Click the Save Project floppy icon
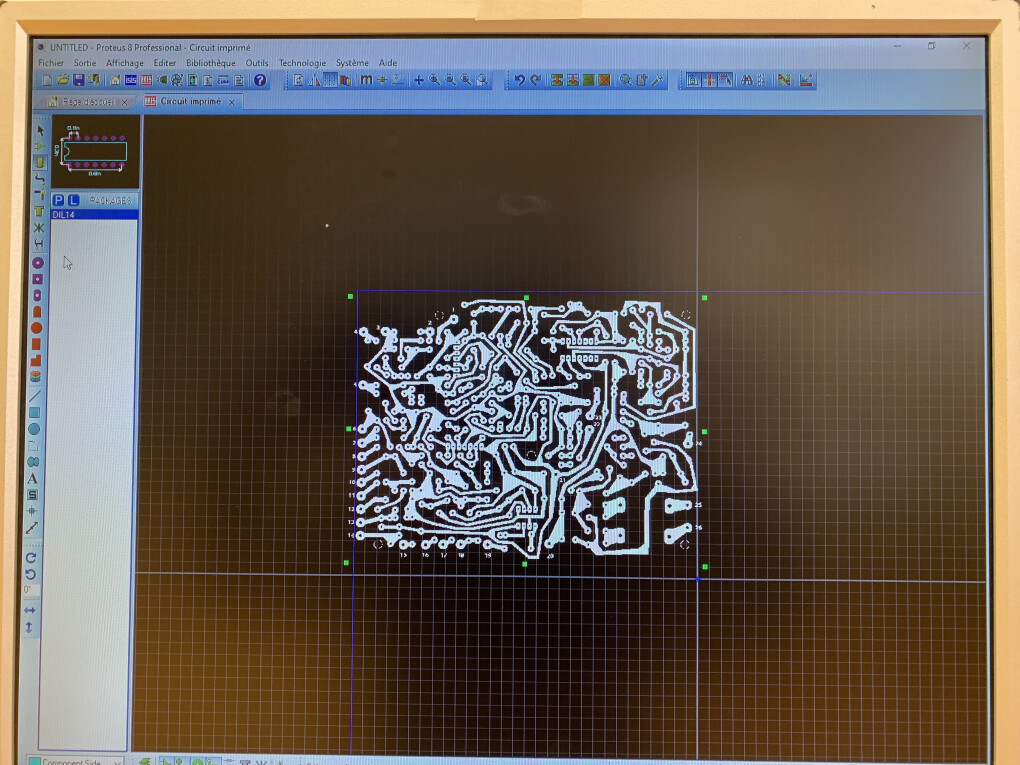The height and width of the screenshot is (765, 1020). pyautogui.click(x=79, y=80)
